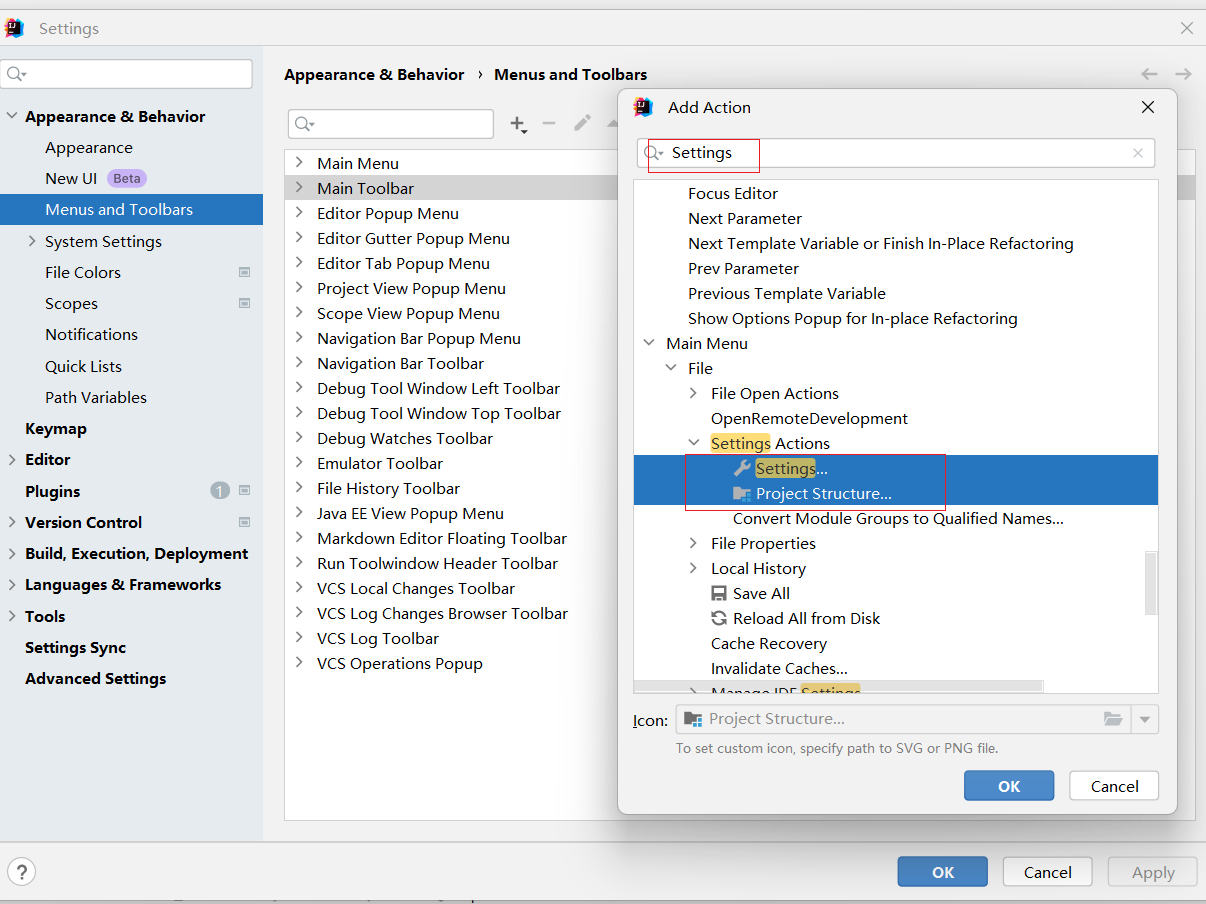Select the Edit action pencil icon
The height and width of the screenshot is (904, 1206).
pyautogui.click(x=582, y=124)
